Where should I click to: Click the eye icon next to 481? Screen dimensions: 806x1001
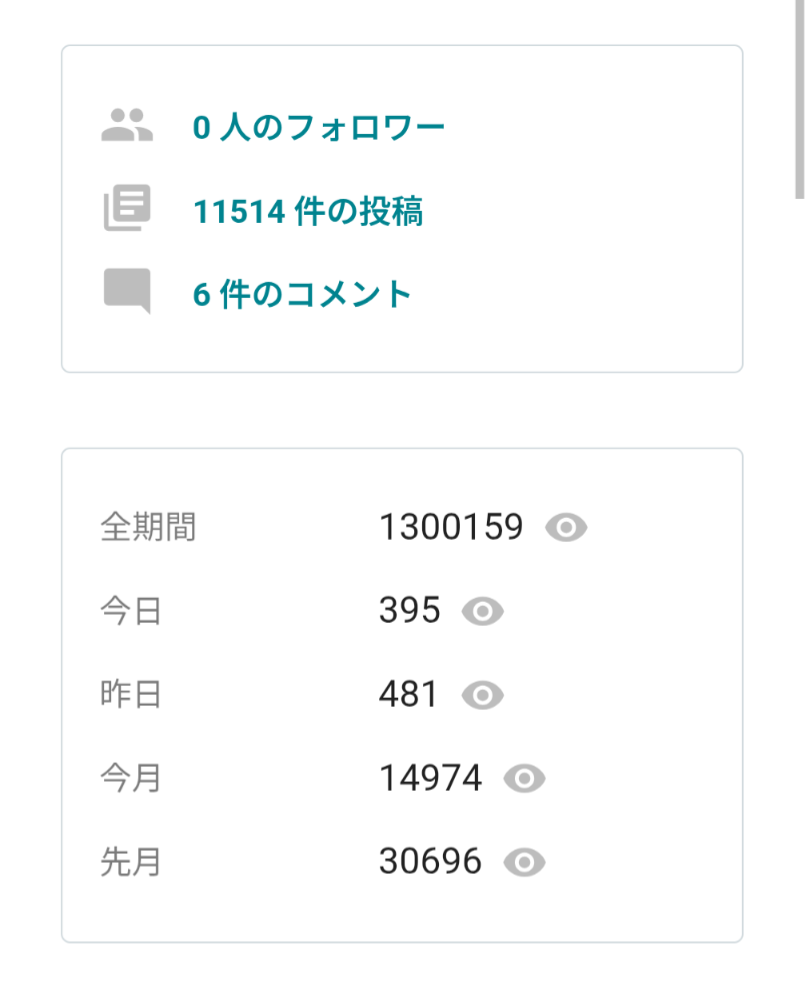pos(482,695)
